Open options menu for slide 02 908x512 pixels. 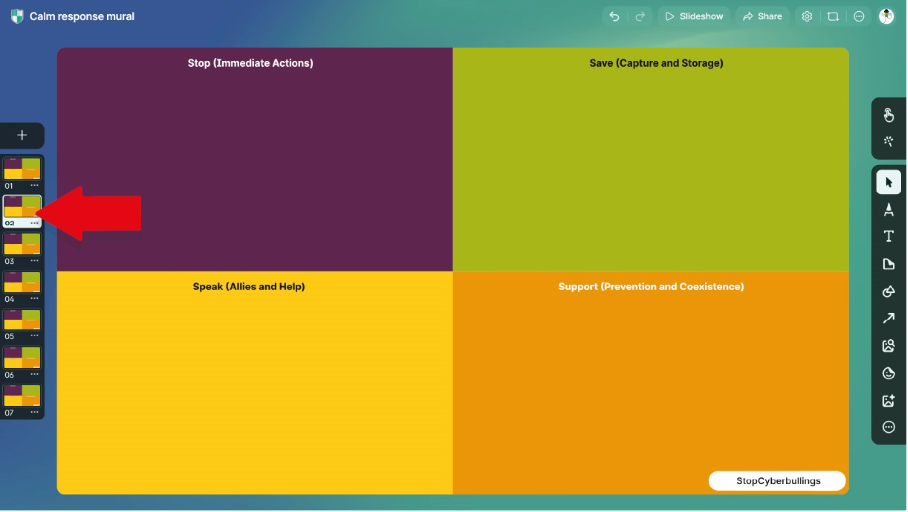35,223
